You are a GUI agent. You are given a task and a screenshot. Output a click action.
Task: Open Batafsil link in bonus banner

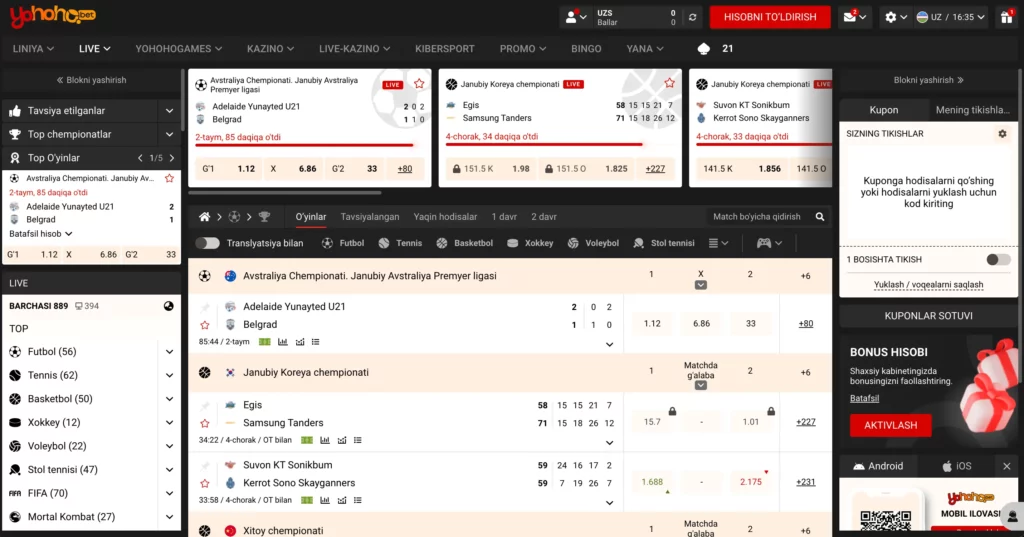[864, 399]
